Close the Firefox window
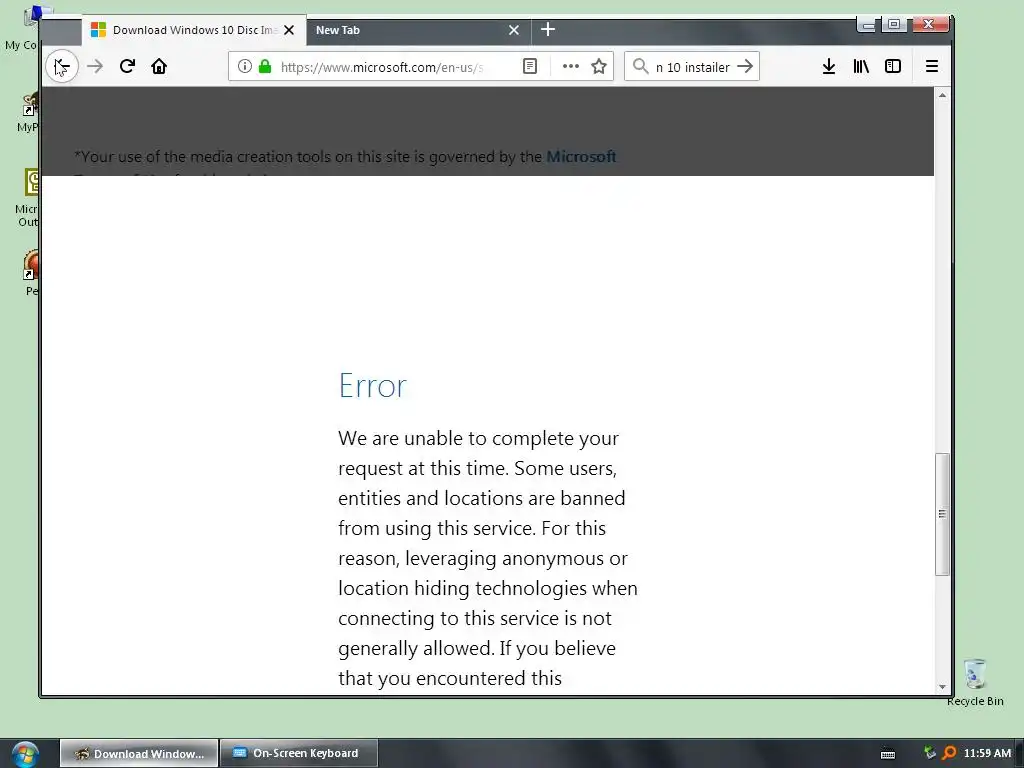The width and height of the screenshot is (1024, 768). (x=929, y=24)
